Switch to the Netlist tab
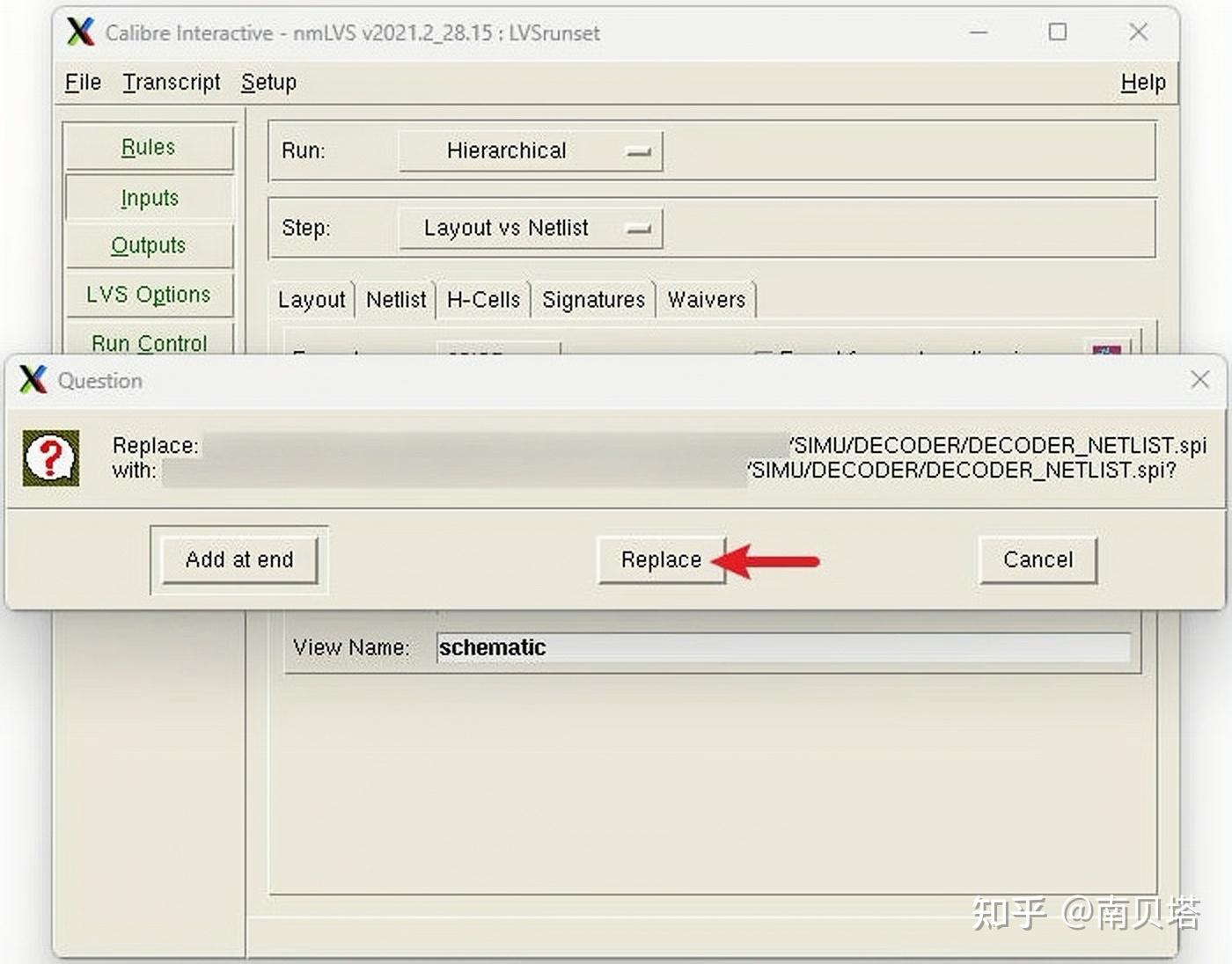 pyautogui.click(x=395, y=299)
